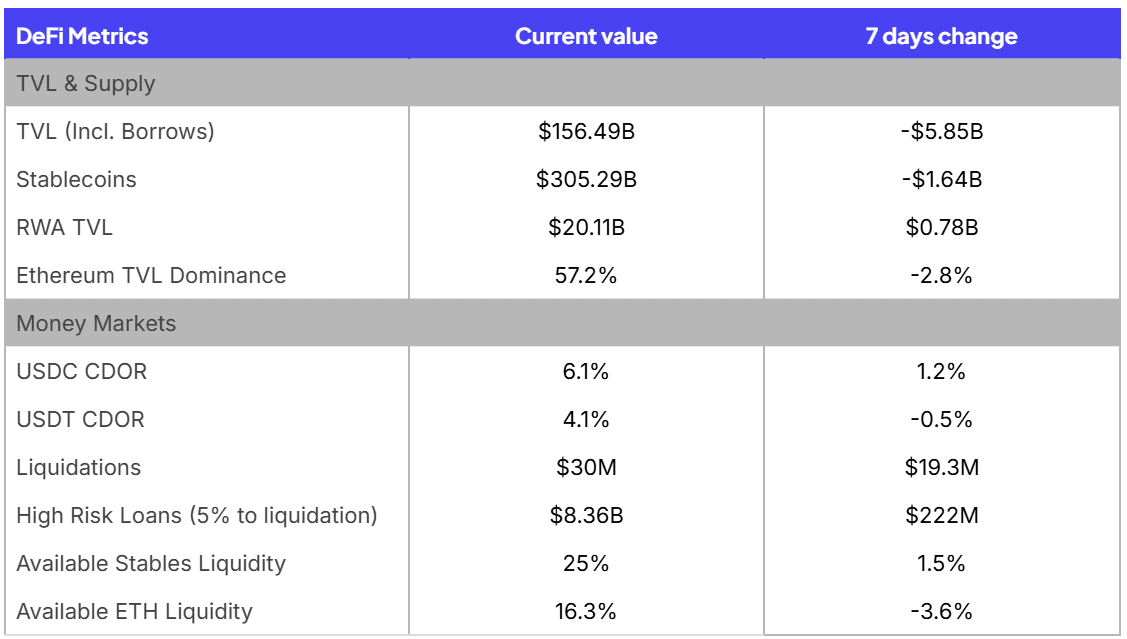Click the USDC CDOR row label

[81, 372]
